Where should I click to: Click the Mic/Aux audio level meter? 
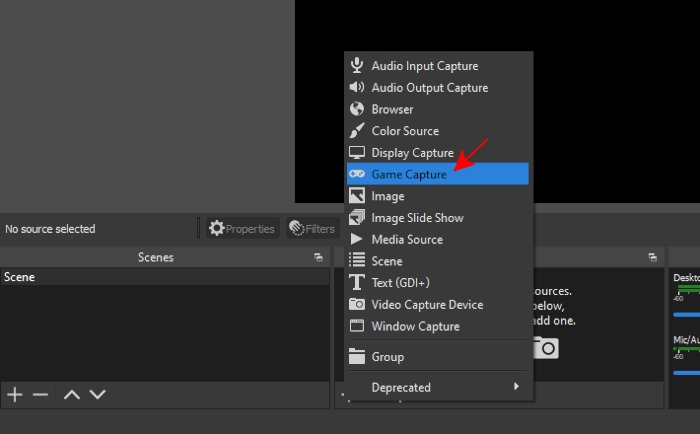(687, 349)
